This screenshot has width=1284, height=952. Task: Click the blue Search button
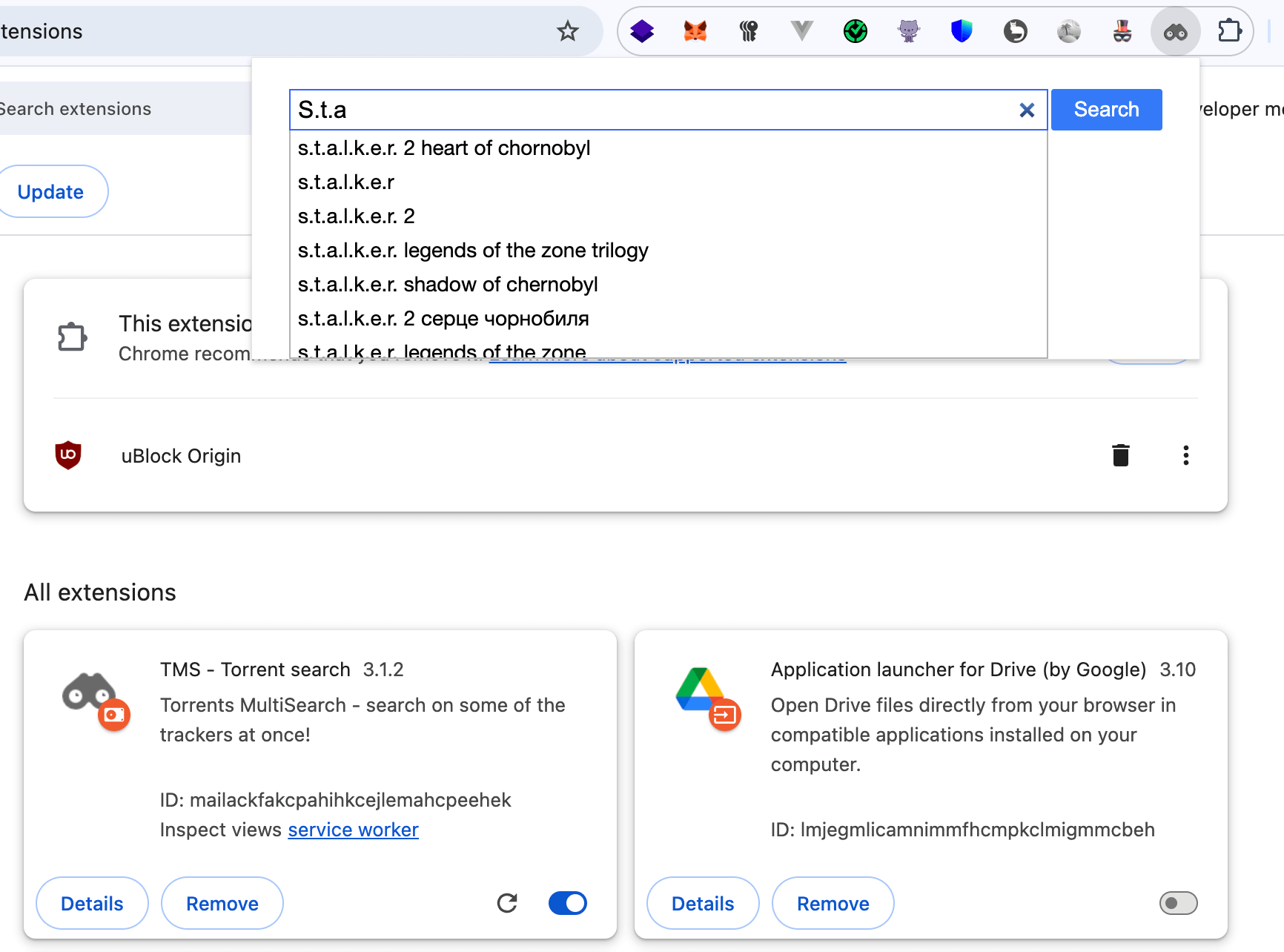(1106, 110)
